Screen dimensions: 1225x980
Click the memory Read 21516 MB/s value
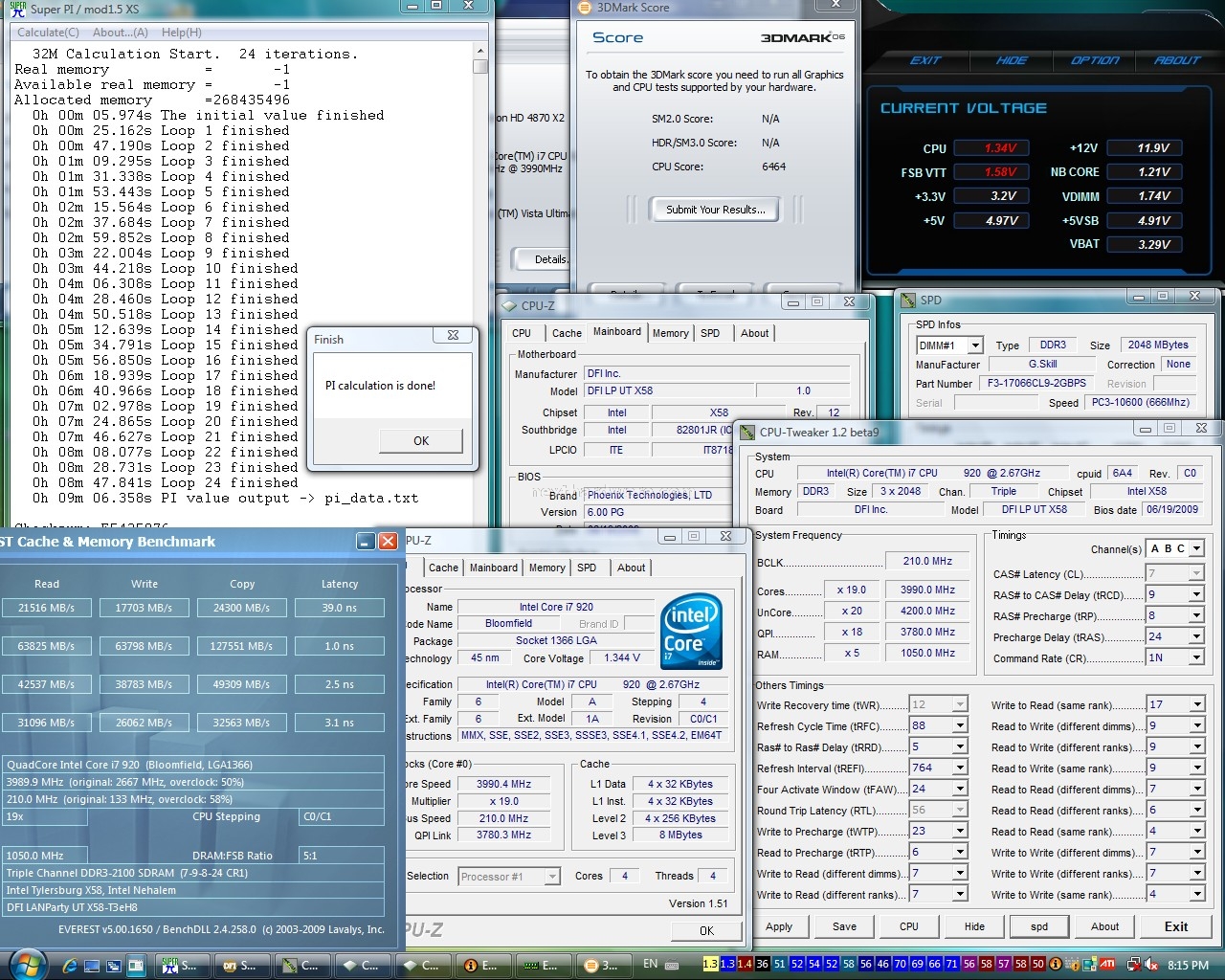click(x=46, y=608)
